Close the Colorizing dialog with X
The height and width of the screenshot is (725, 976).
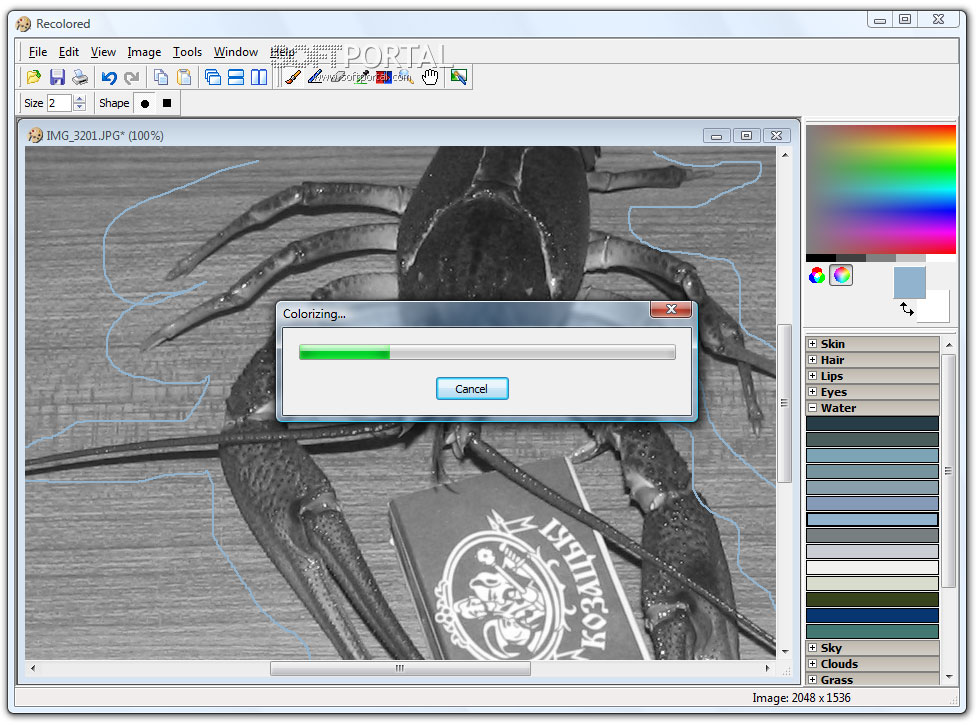pos(671,309)
